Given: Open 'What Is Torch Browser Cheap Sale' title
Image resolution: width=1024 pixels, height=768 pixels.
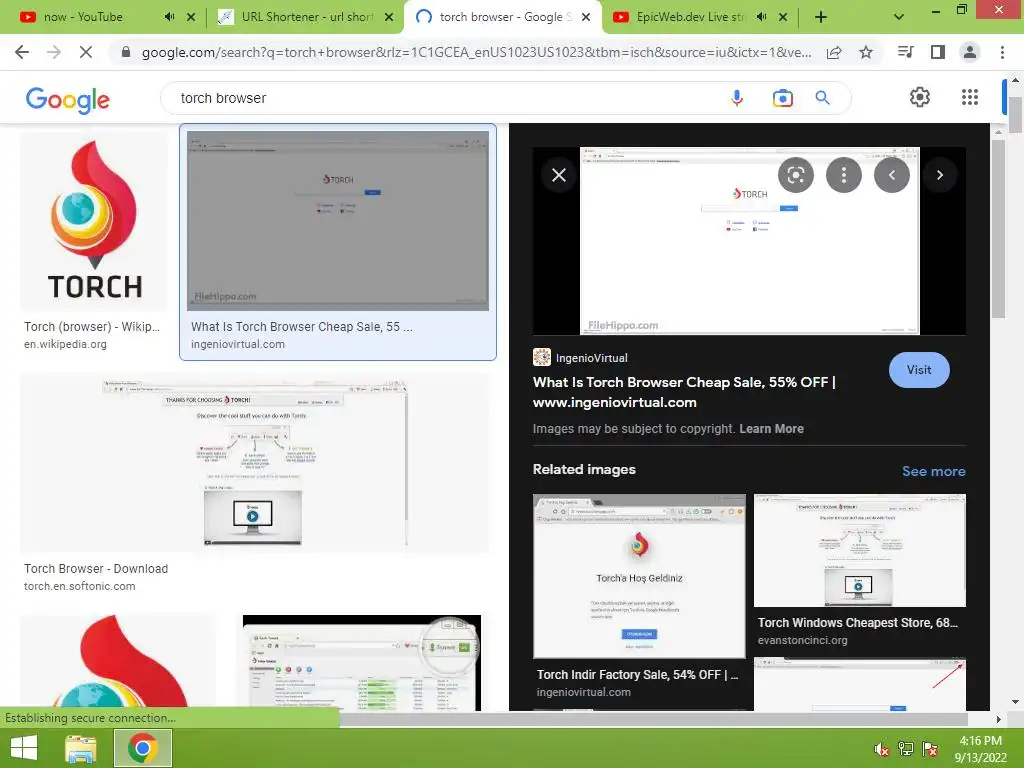Looking at the screenshot, I should (684, 392).
